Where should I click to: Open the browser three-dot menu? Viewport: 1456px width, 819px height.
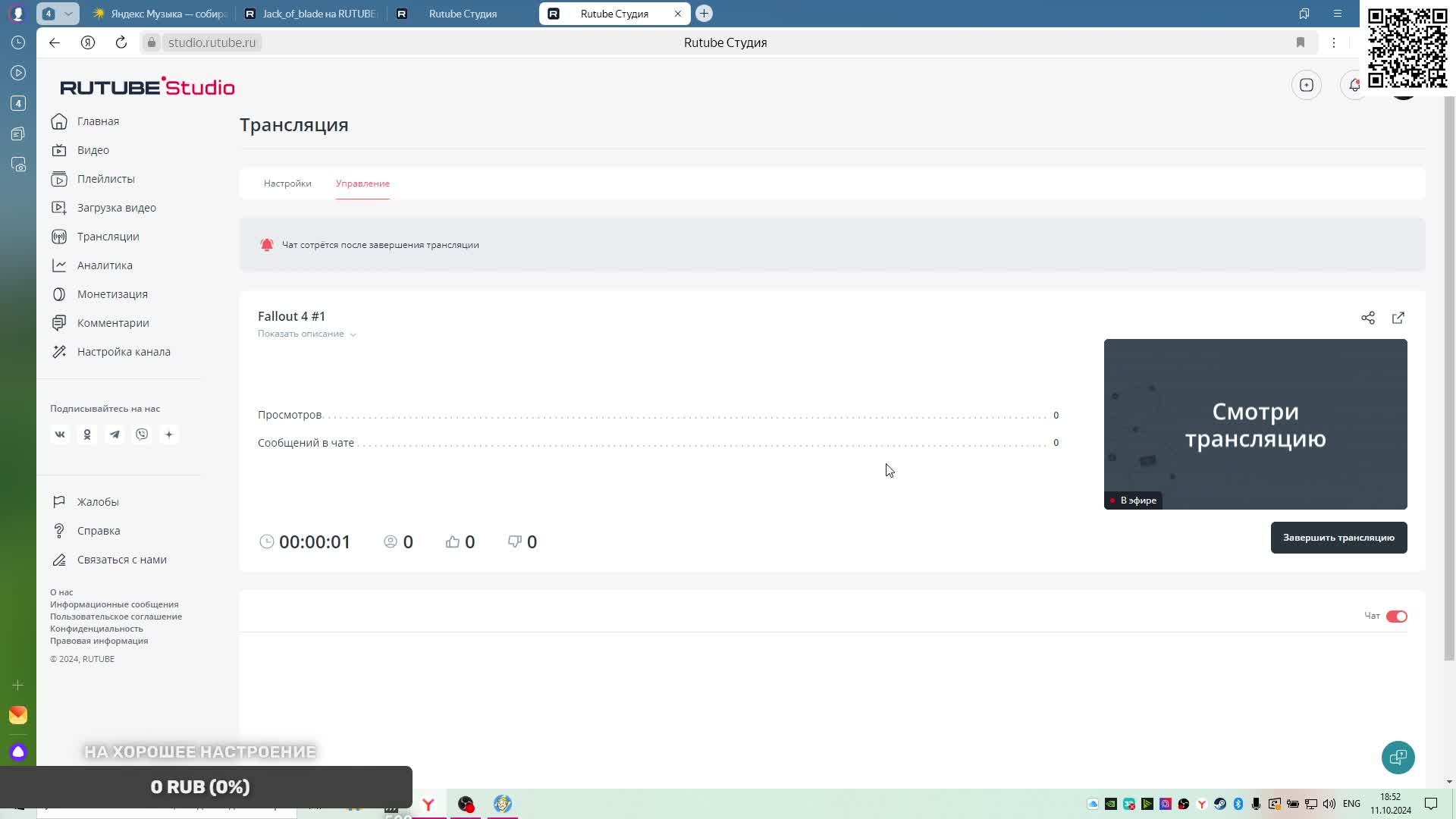point(1333,42)
